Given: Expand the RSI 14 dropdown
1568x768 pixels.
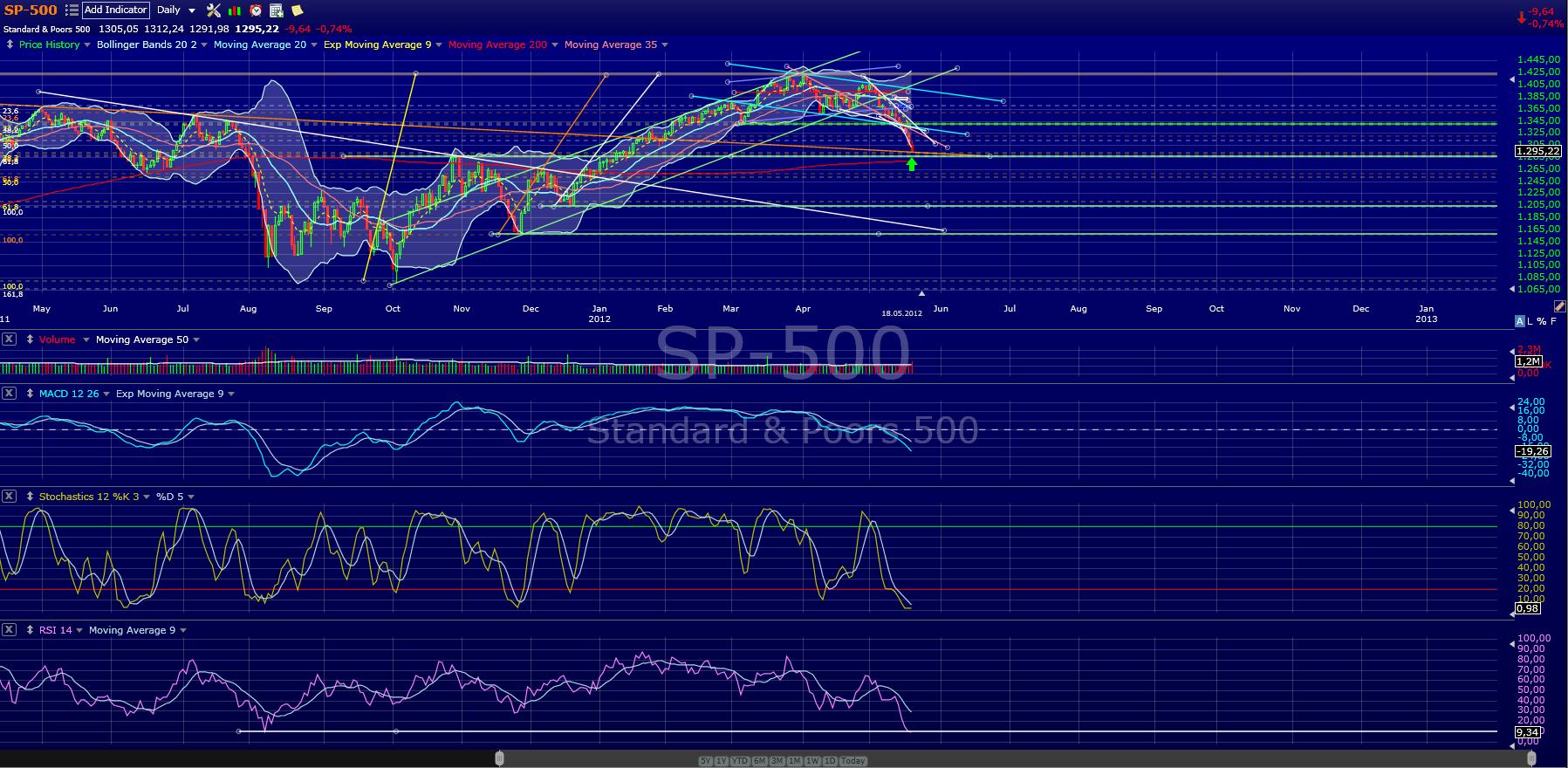Looking at the screenshot, I should coord(79,631).
